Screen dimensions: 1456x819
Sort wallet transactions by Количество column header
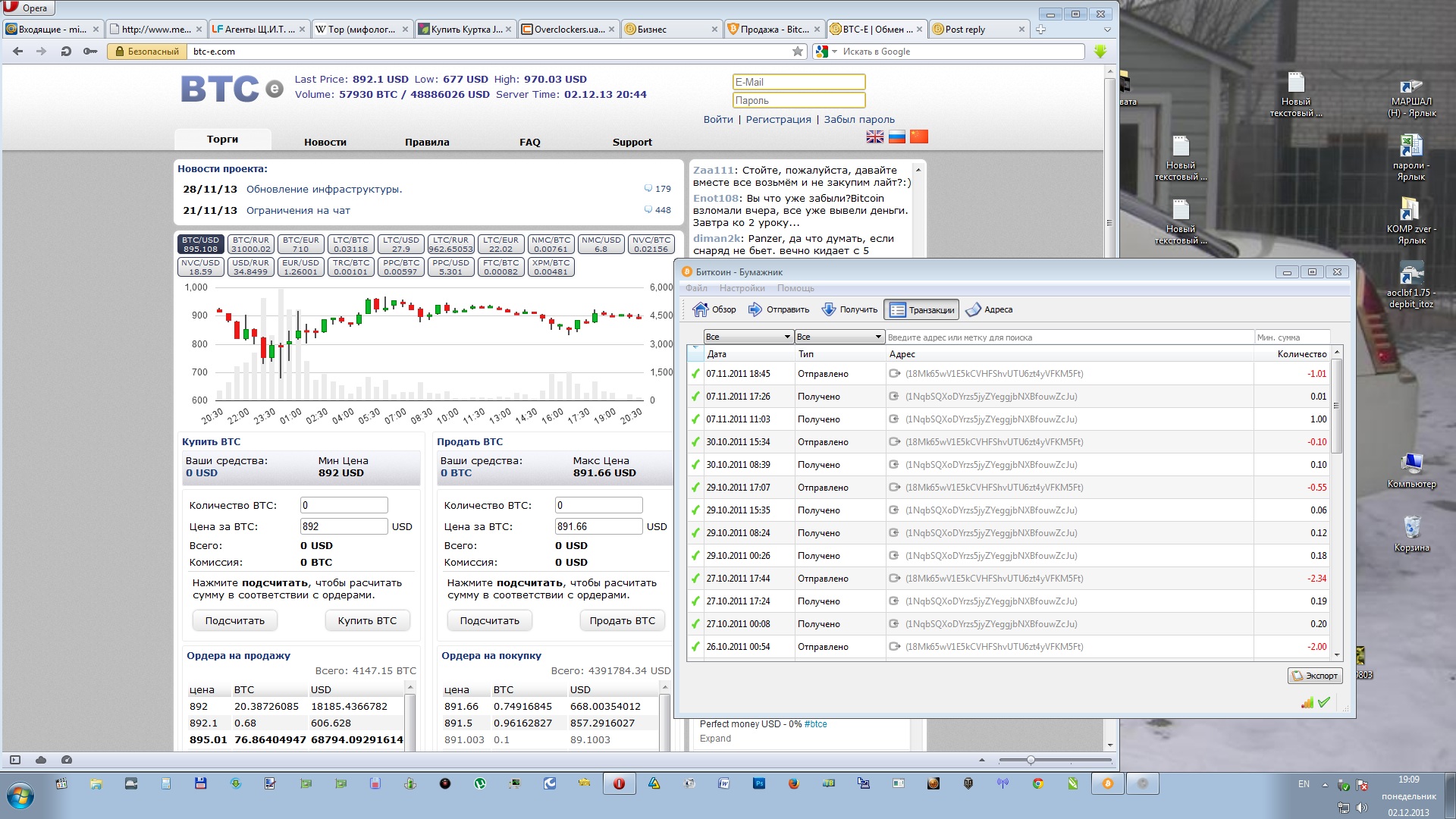tap(1291, 354)
